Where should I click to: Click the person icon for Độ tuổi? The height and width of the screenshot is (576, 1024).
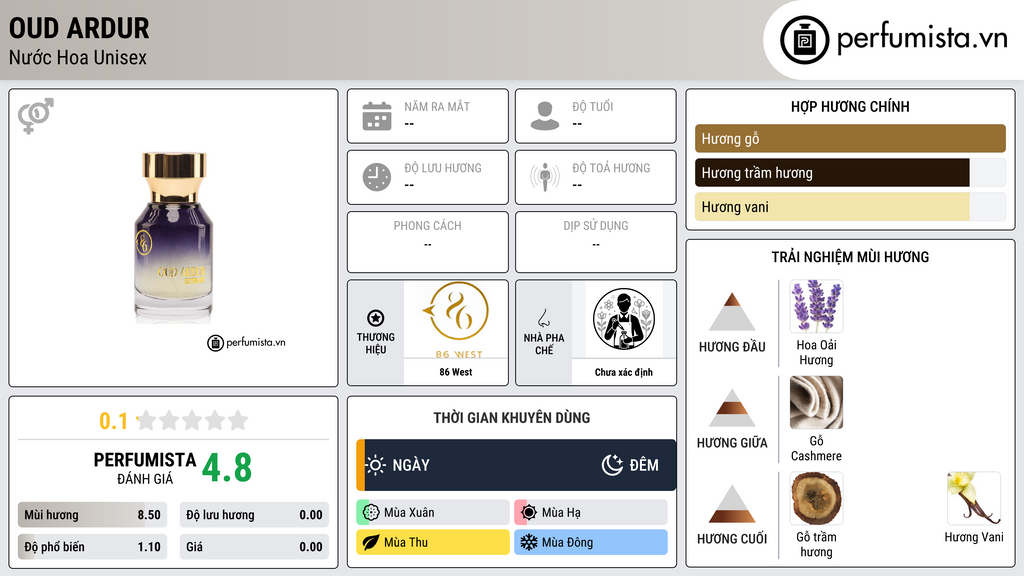[545, 116]
